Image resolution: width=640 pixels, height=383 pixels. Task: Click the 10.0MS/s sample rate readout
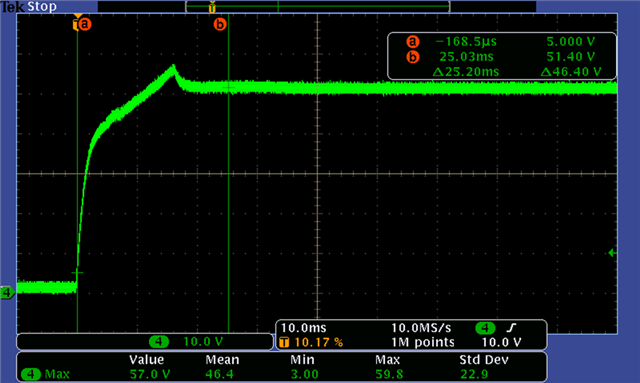coord(421,328)
